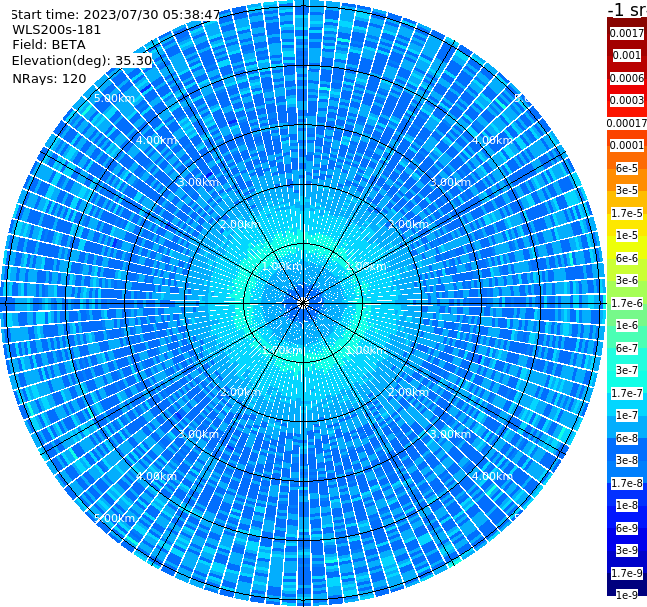Pick the 3e-6 colorbar label
This screenshot has width=647, height=607.
627,280
